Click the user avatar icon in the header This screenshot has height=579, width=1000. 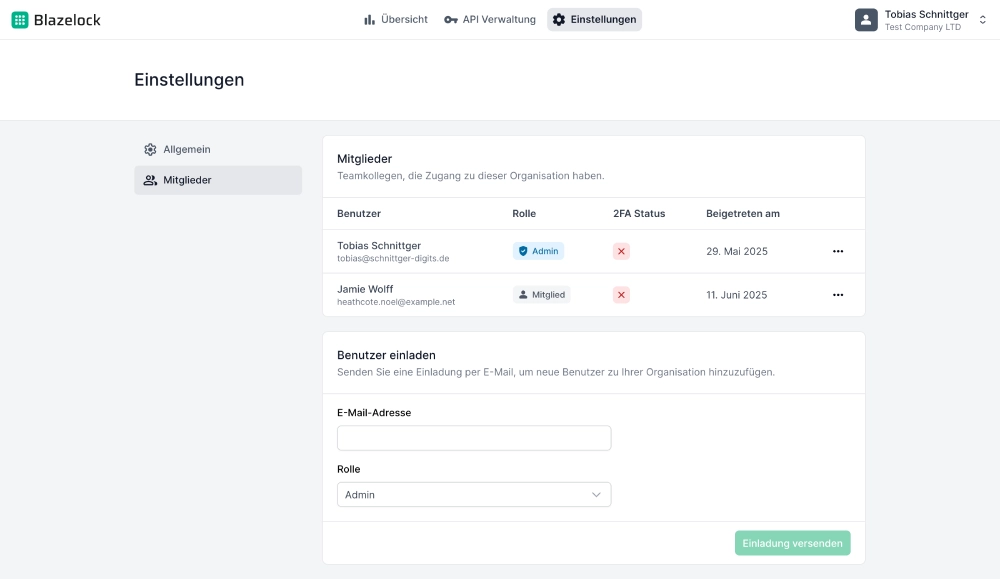[x=865, y=19]
